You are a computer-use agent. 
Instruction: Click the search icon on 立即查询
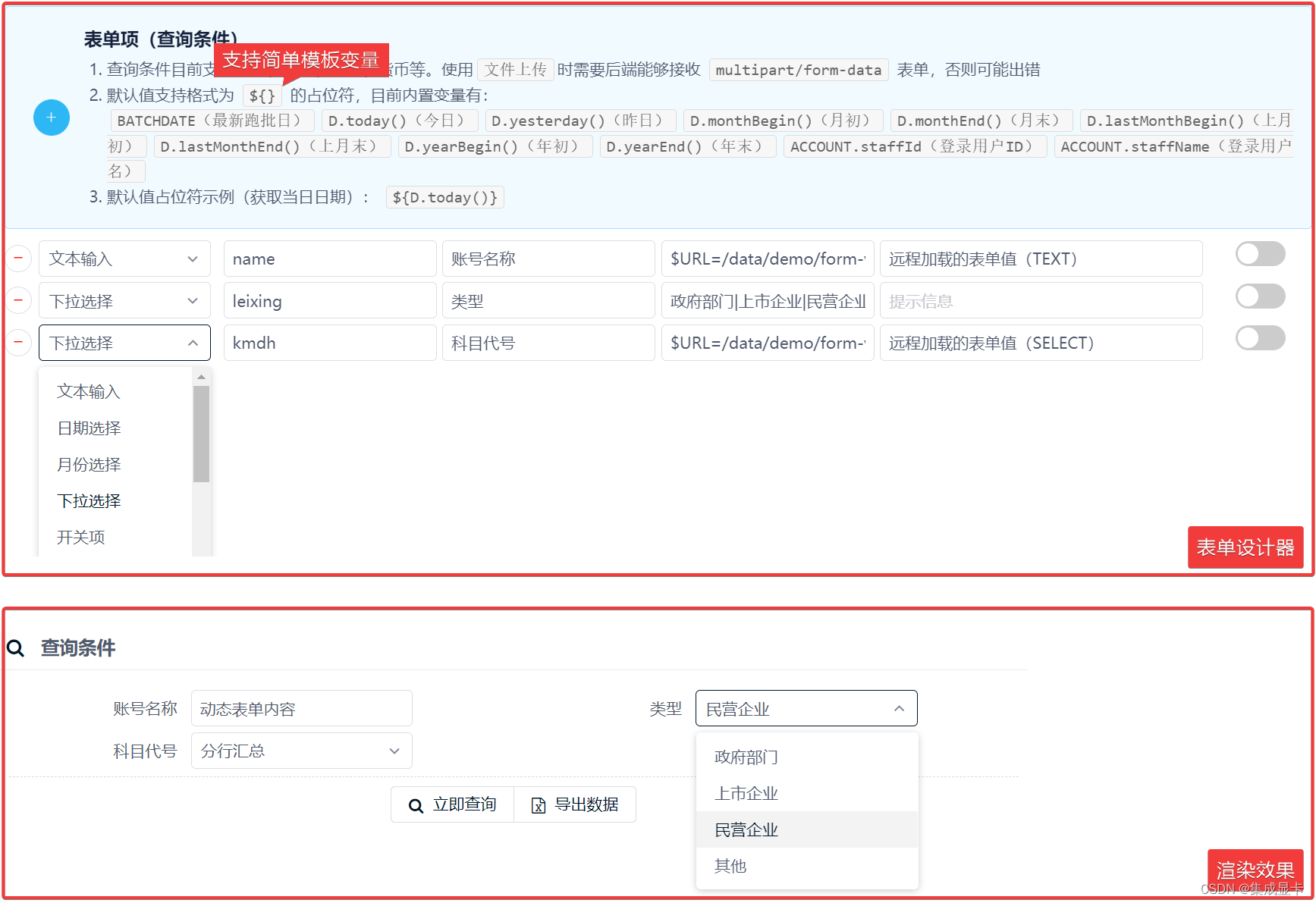tap(416, 805)
